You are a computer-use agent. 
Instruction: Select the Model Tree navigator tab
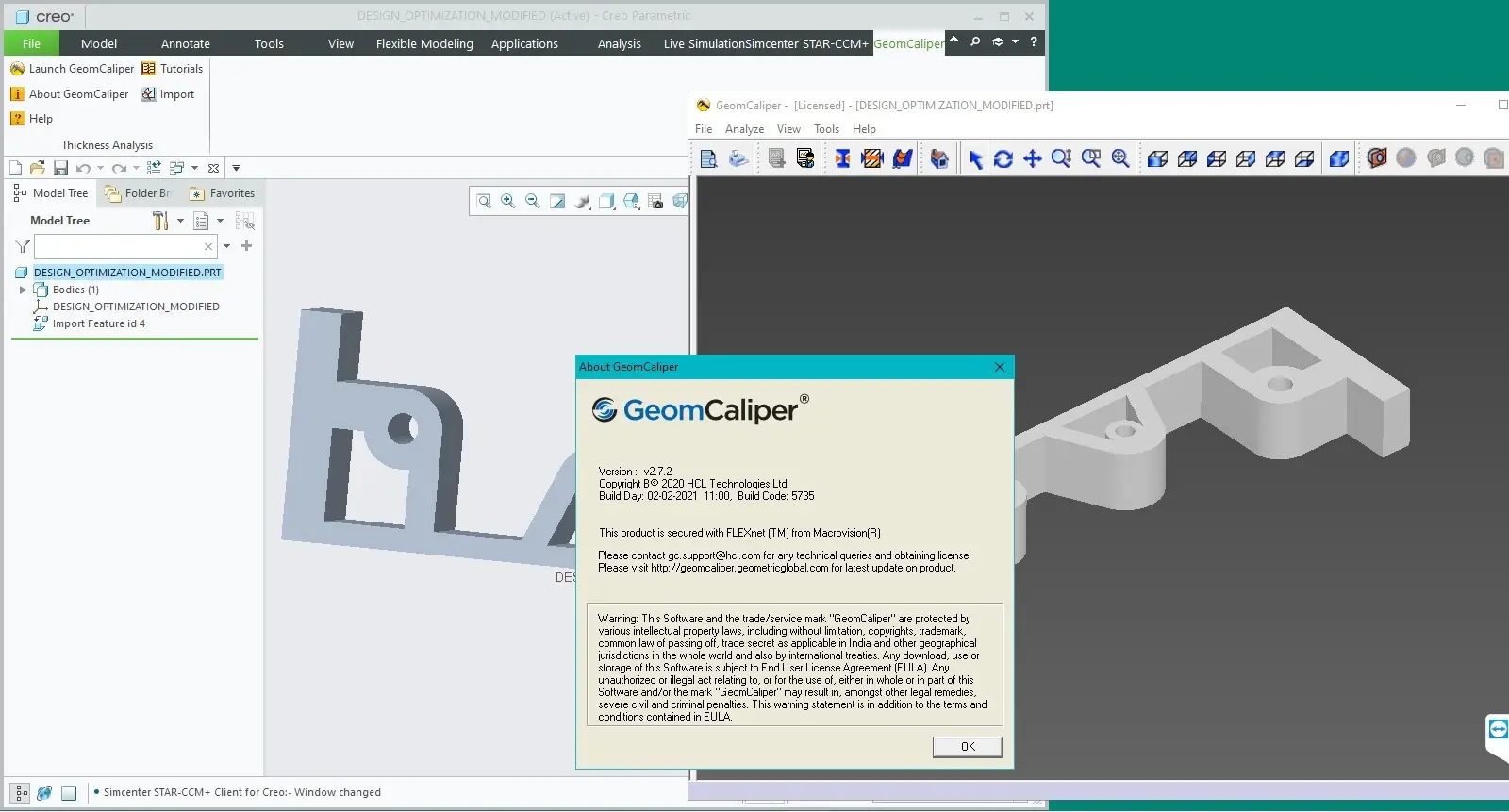point(51,193)
